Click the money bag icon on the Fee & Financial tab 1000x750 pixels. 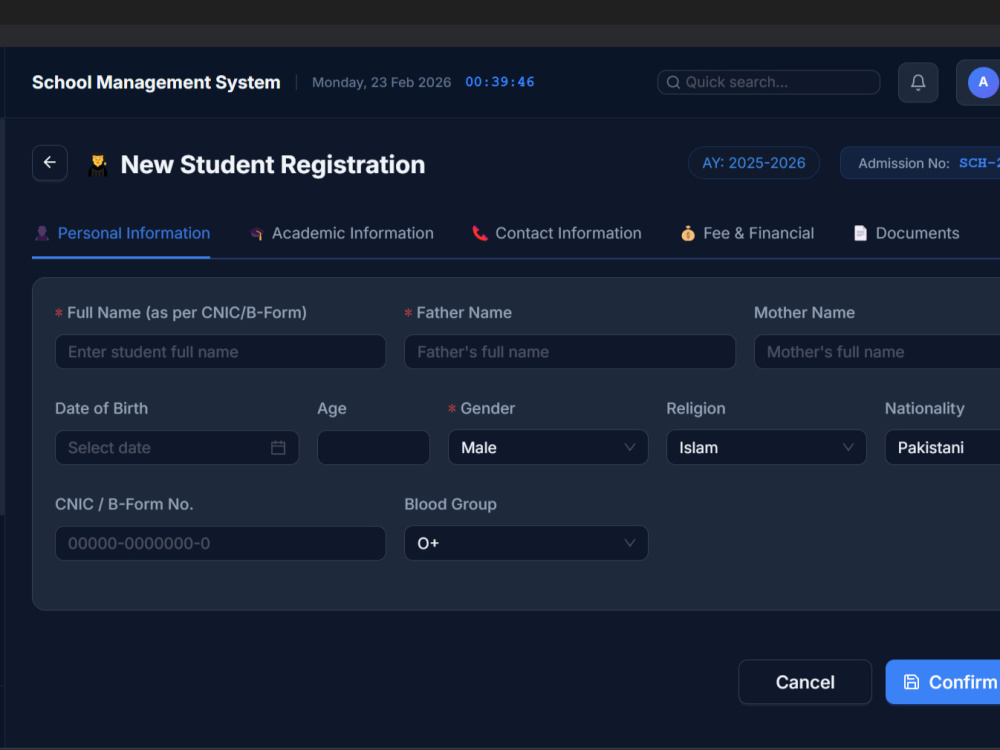click(688, 233)
